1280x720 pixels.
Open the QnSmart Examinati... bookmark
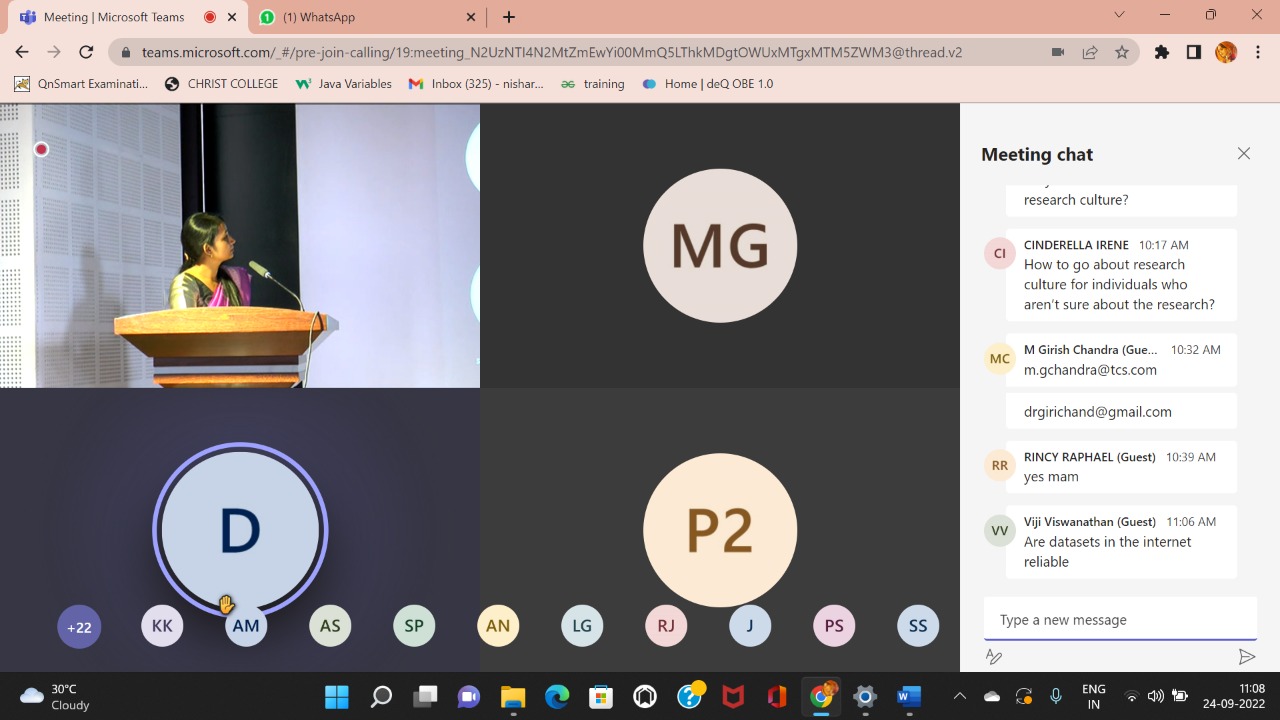pos(81,84)
